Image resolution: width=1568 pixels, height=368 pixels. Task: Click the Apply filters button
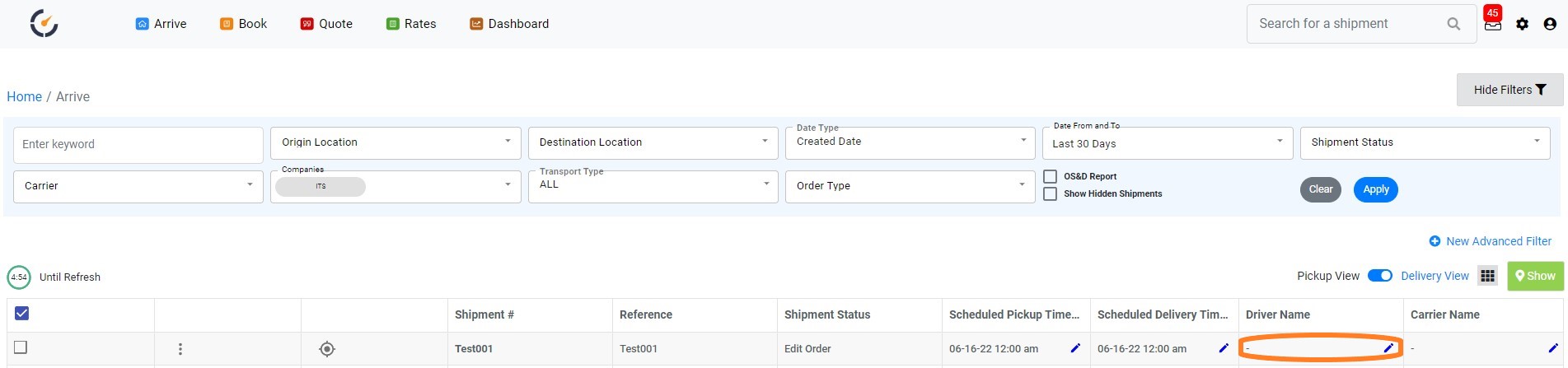(x=1375, y=189)
